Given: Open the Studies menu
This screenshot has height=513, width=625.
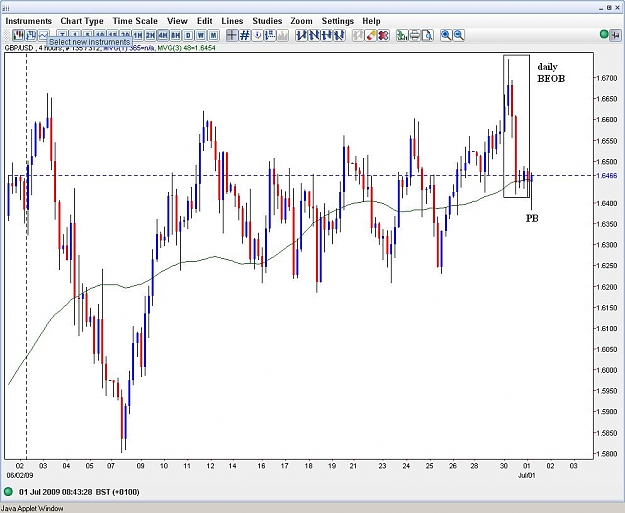Looking at the screenshot, I should [x=267, y=21].
